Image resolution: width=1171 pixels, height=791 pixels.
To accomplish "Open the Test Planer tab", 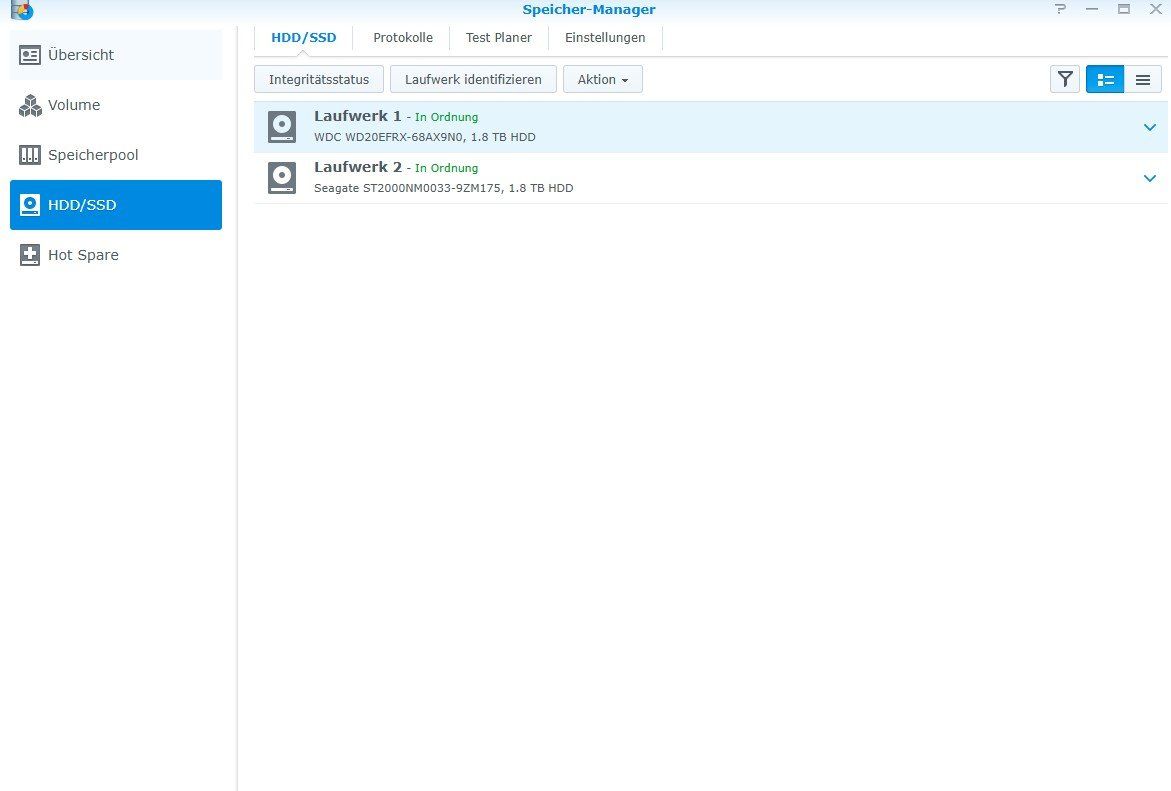I will click(498, 38).
